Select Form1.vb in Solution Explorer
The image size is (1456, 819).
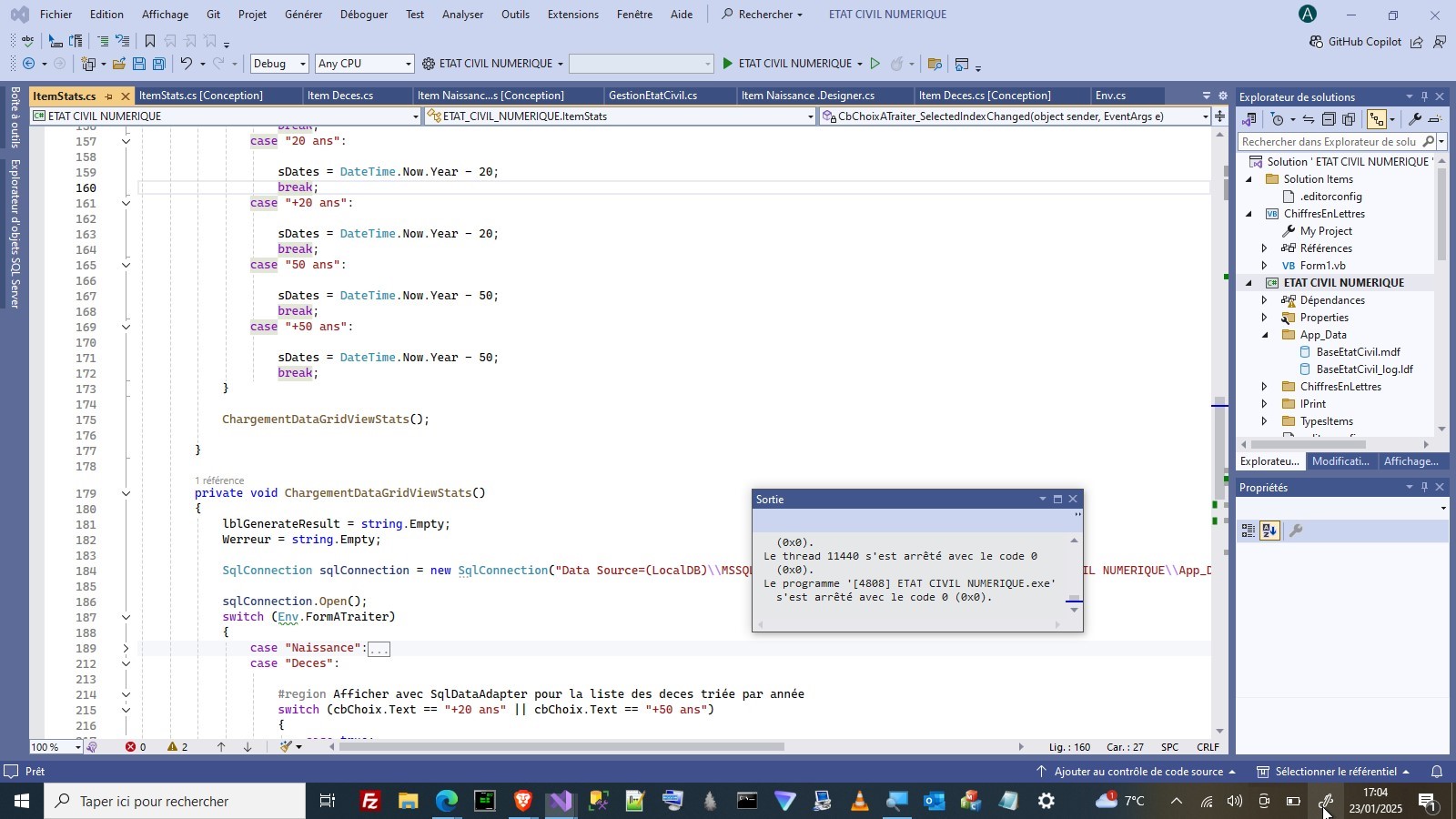(x=1322, y=266)
